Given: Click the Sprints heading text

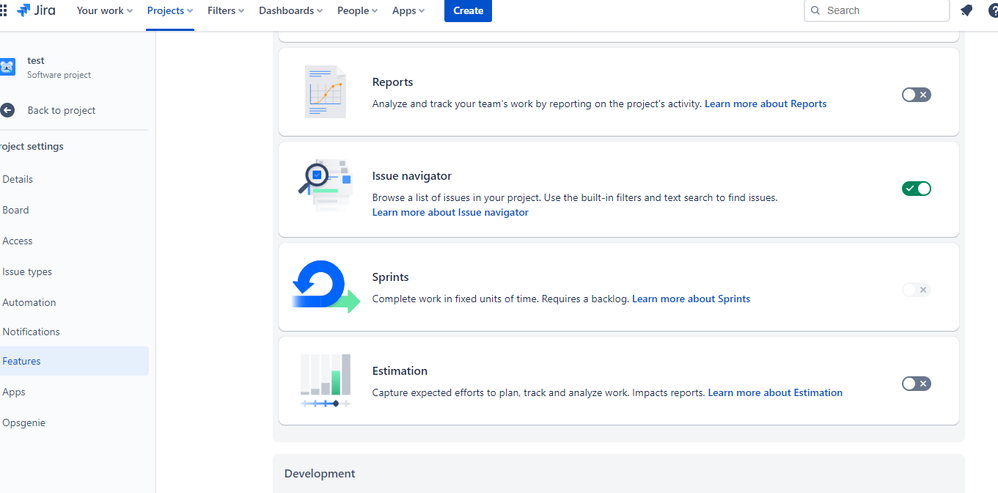Looking at the screenshot, I should [x=390, y=277].
